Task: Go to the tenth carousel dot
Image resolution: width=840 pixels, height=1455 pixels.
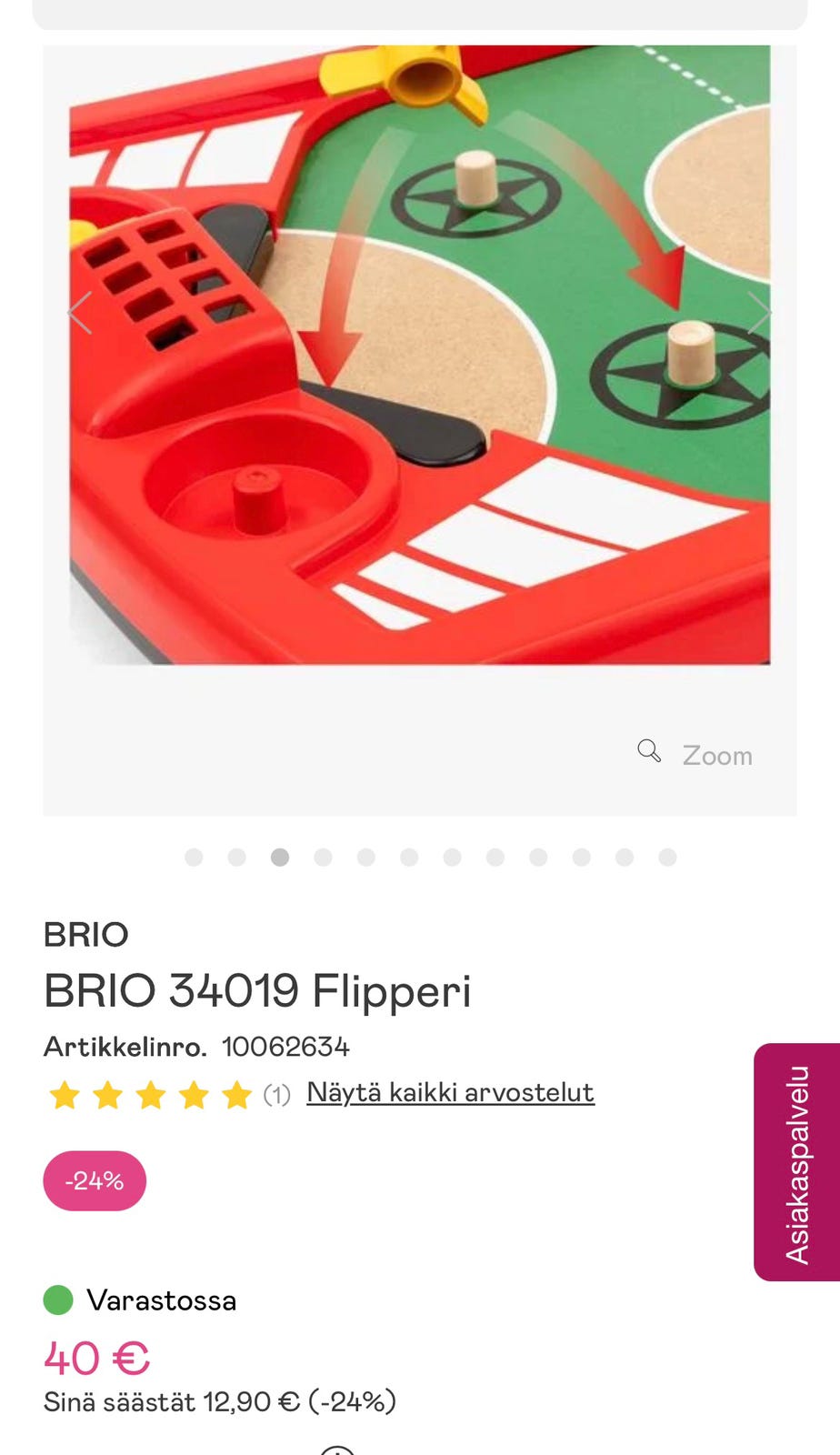Action: [x=582, y=858]
